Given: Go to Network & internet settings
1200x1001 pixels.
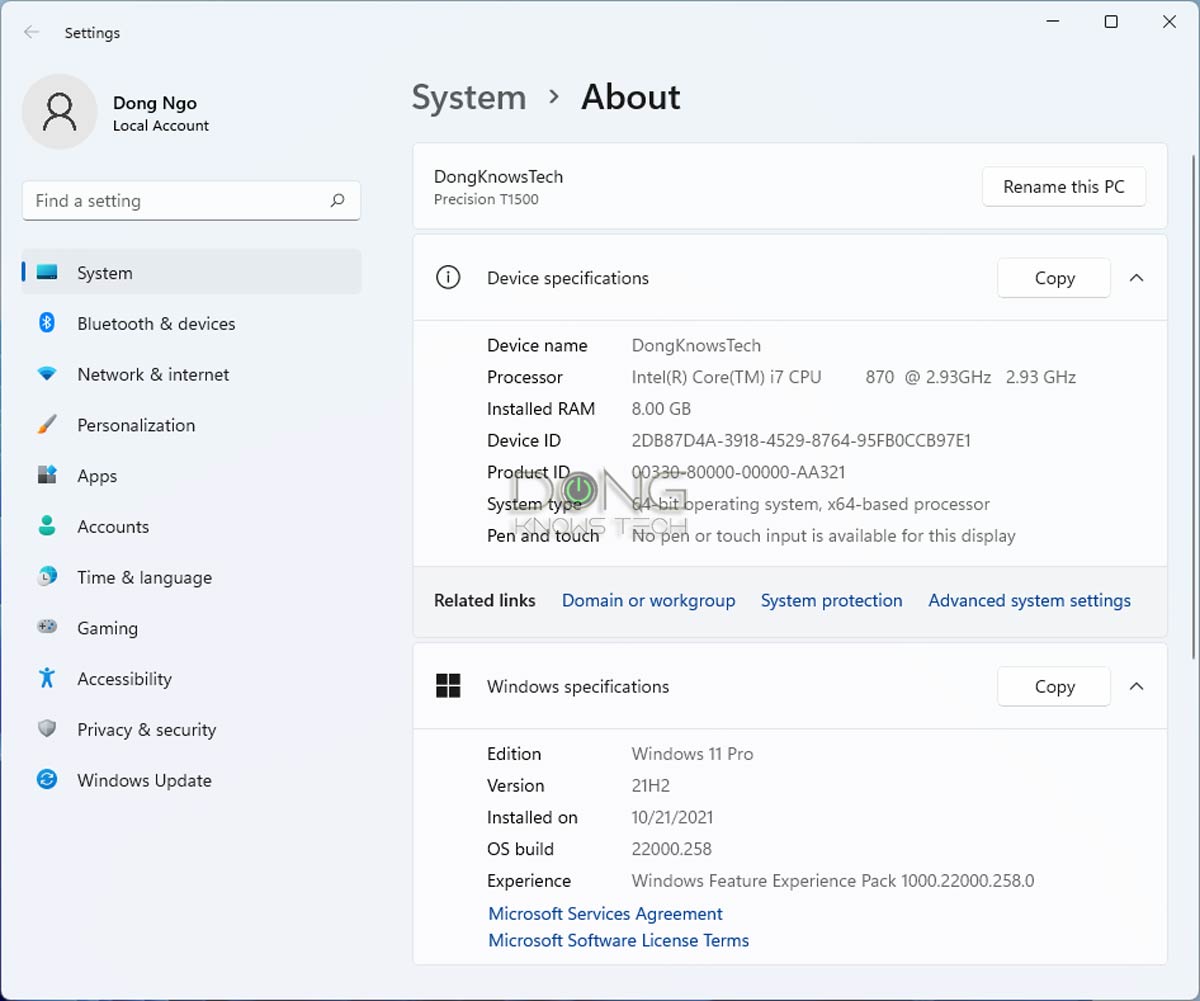Looking at the screenshot, I should pos(191,374).
